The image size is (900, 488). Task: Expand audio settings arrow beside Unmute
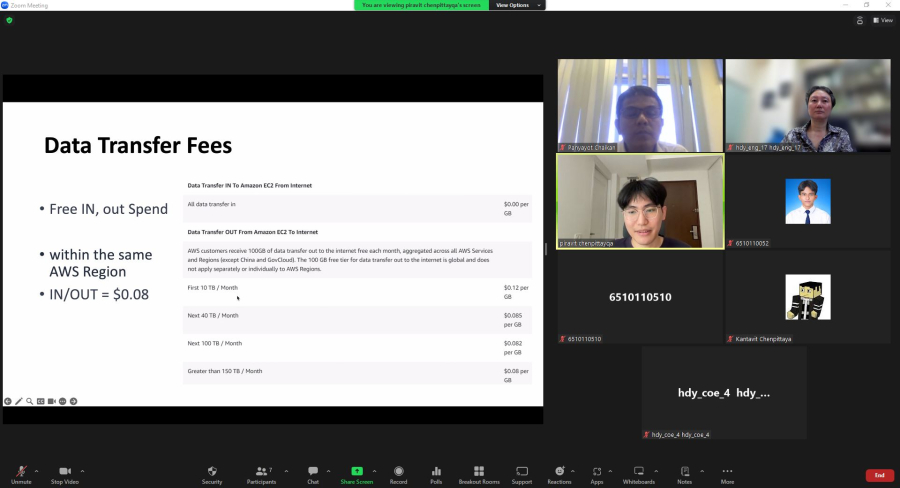pyautogui.click(x=37, y=470)
